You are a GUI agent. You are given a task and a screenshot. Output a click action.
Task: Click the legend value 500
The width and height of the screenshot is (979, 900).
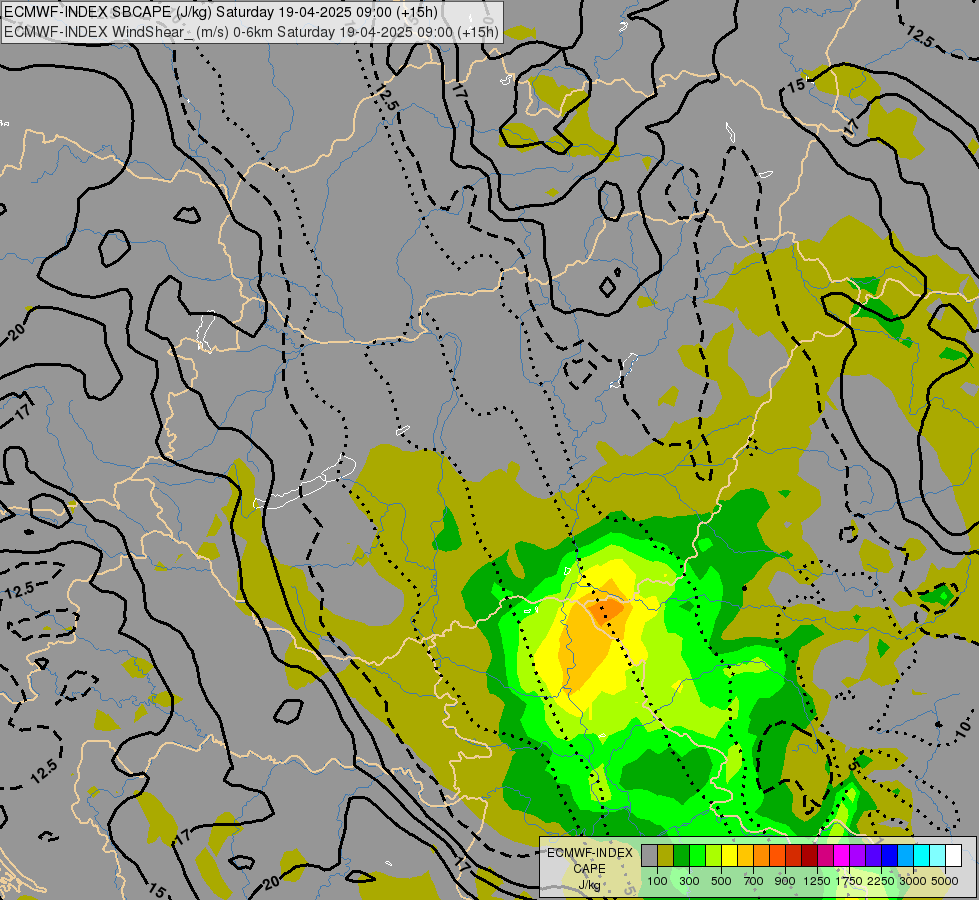point(721,881)
